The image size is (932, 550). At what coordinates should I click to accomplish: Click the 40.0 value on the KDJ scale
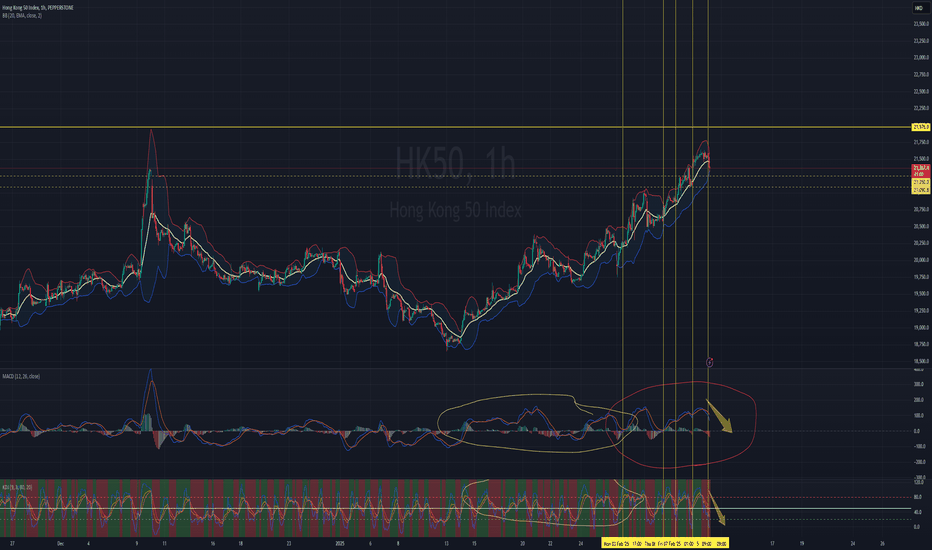click(x=918, y=512)
